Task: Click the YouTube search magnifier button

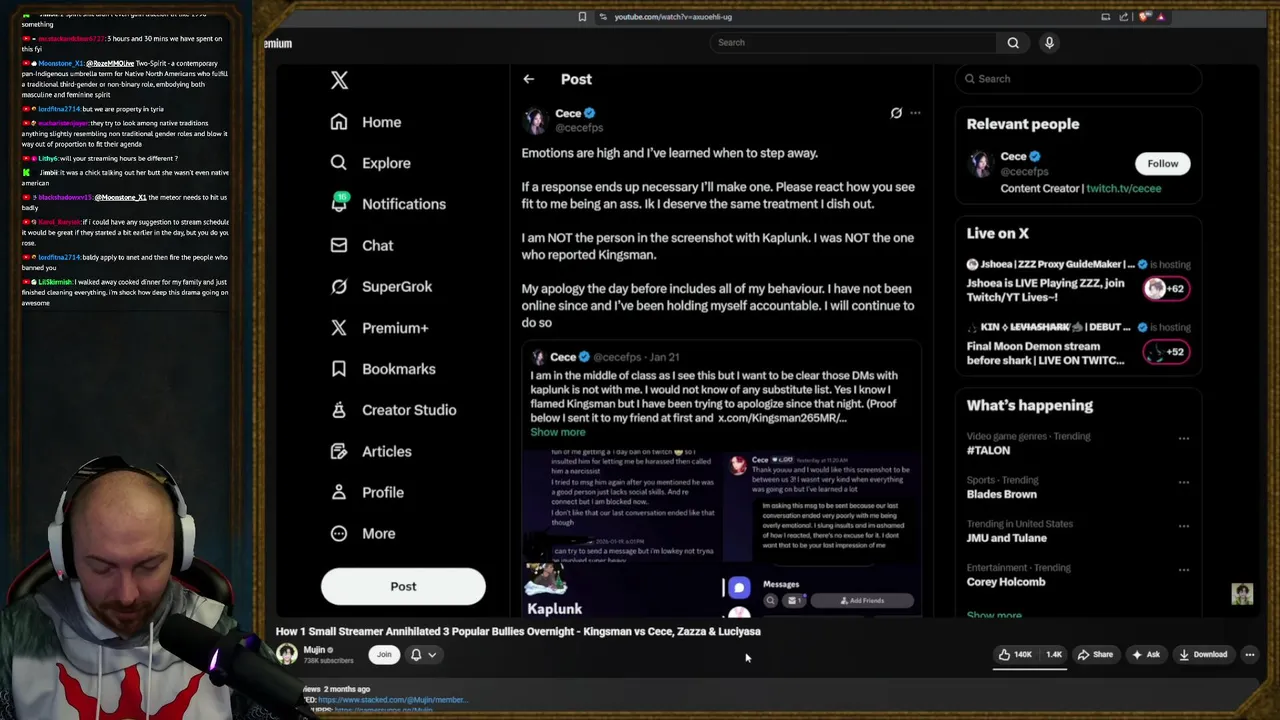Action: click(1013, 42)
